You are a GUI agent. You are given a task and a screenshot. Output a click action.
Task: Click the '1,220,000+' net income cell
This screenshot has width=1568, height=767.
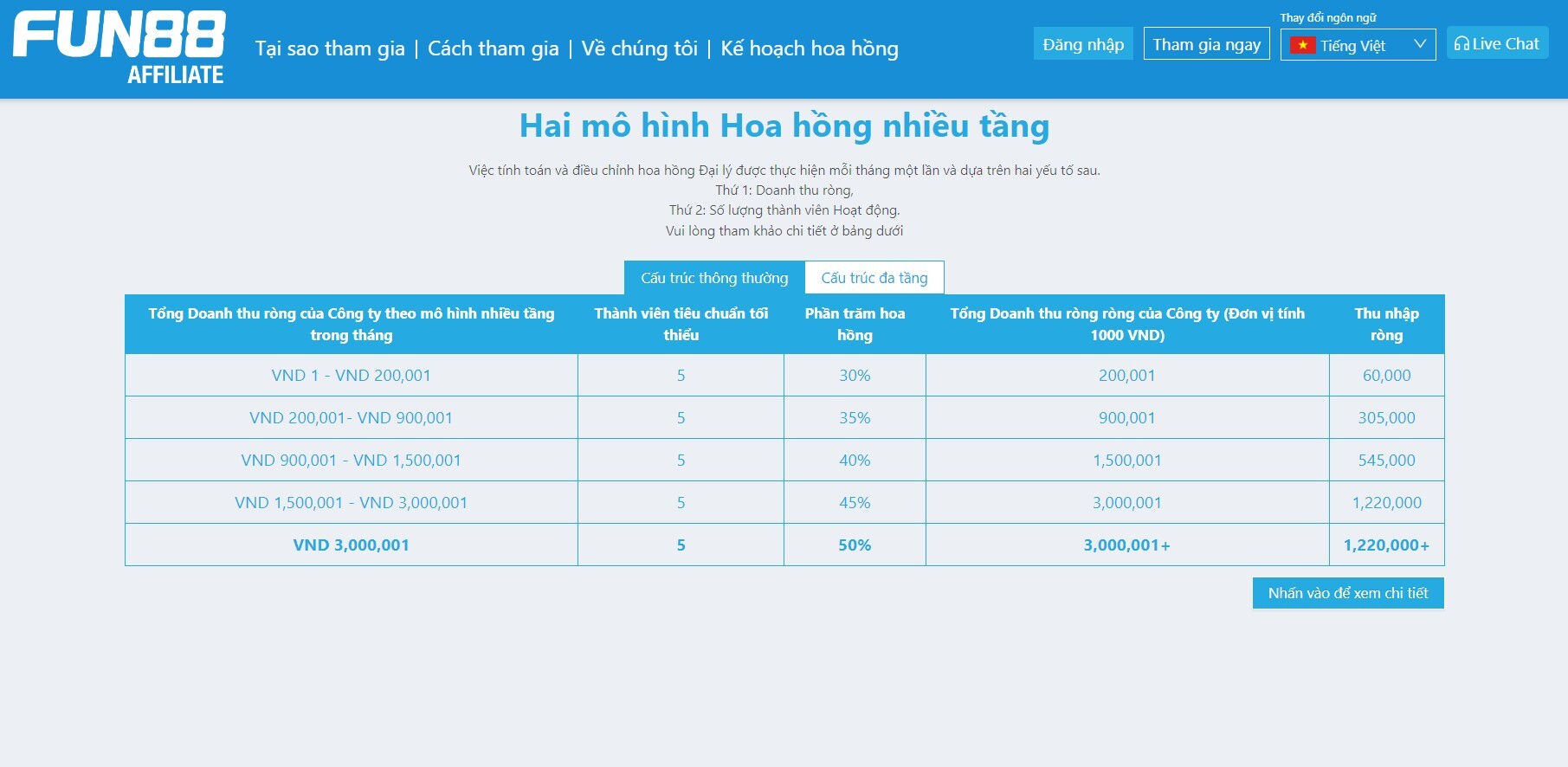point(1387,545)
